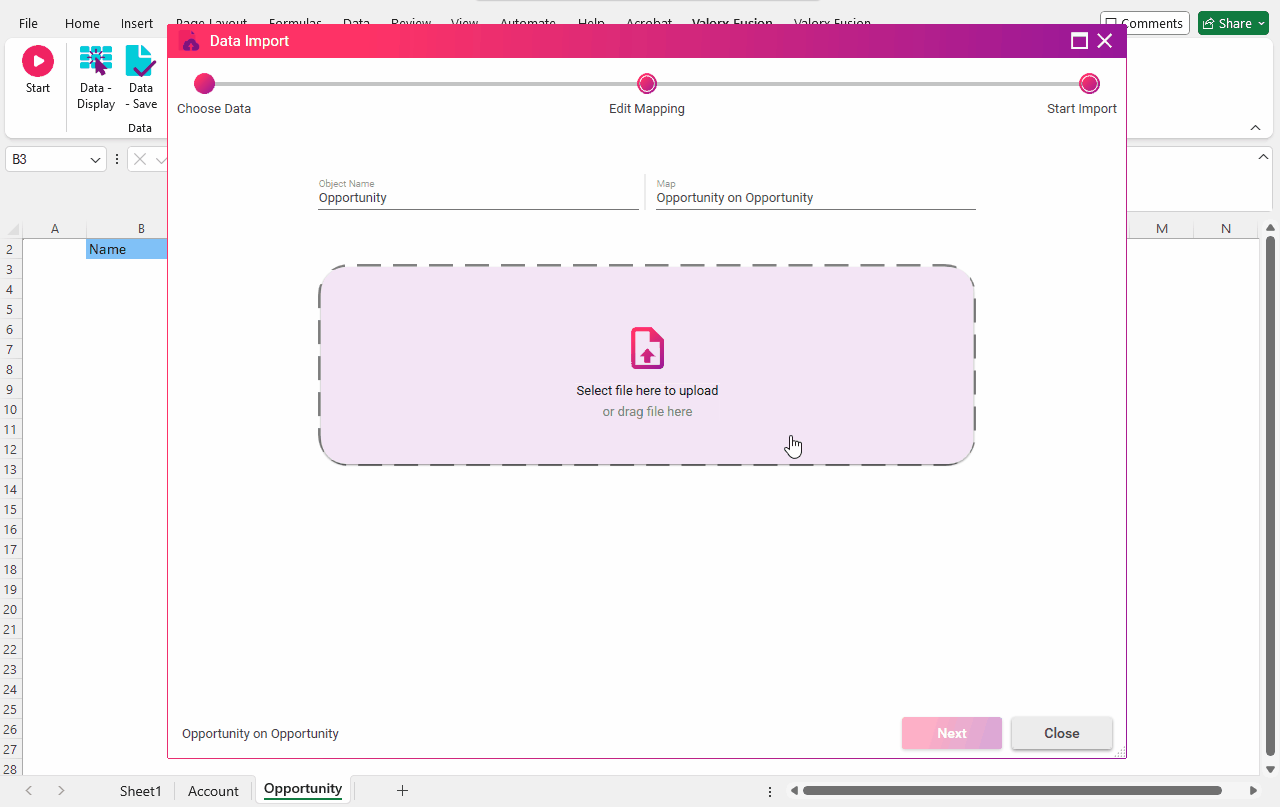1280x807 pixels.
Task: Maximize the Data Import dialog
Action: point(1079,41)
